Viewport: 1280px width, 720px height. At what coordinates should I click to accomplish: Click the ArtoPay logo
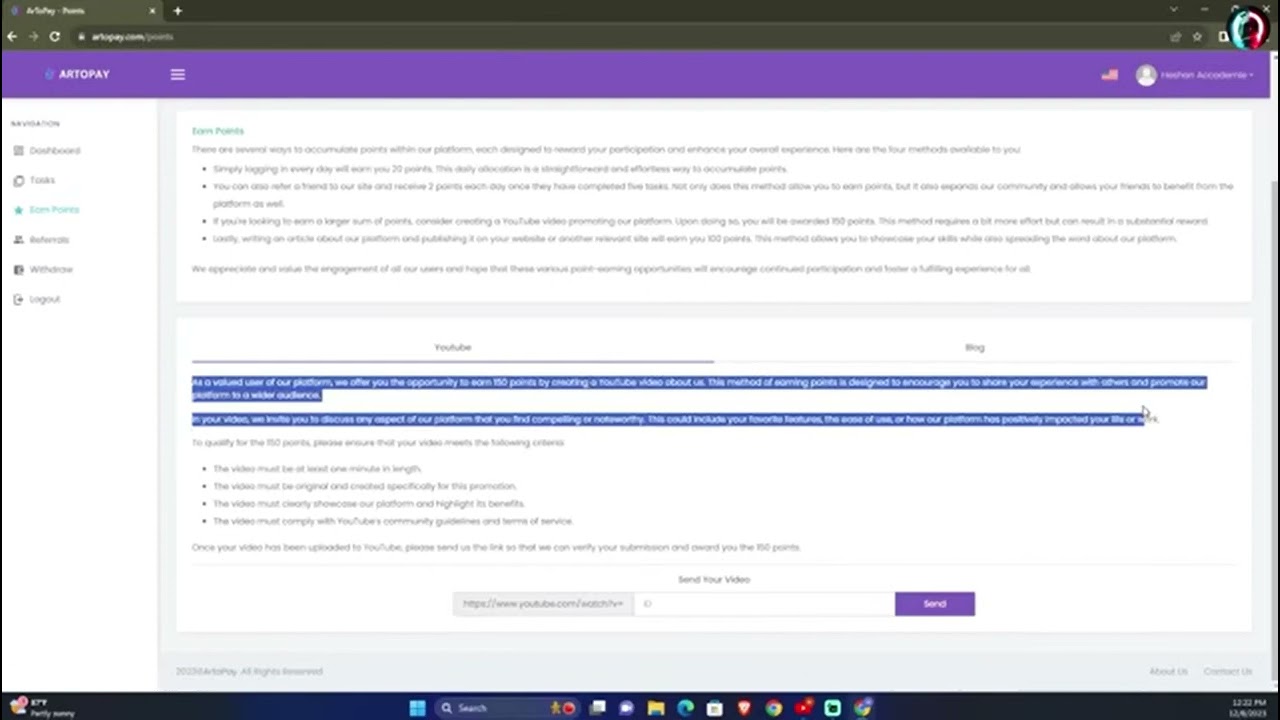(x=77, y=74)
